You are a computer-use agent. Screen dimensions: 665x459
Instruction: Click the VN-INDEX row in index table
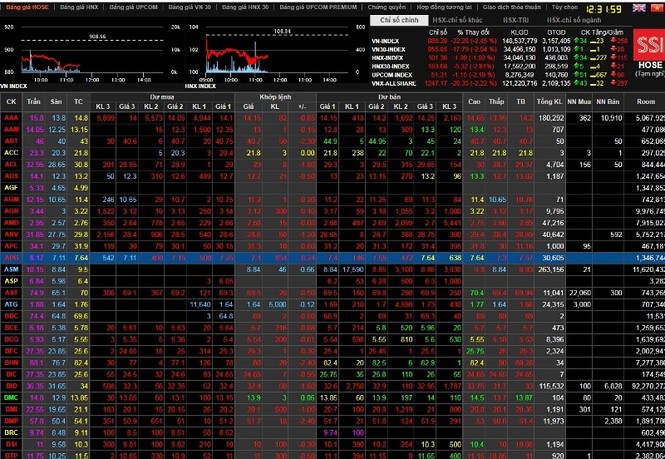point(500,41)
